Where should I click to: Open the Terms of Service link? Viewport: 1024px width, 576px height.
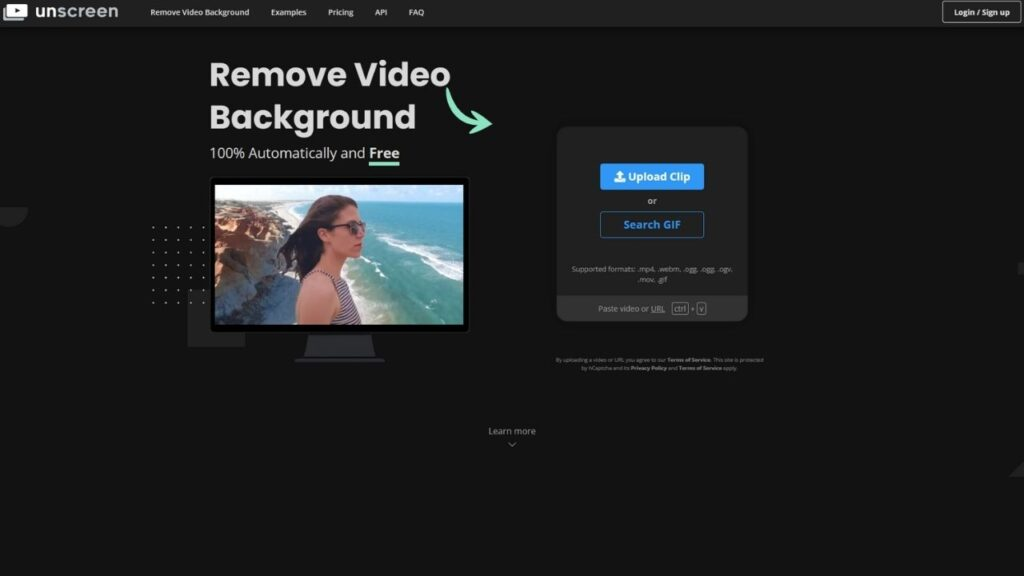689,359
